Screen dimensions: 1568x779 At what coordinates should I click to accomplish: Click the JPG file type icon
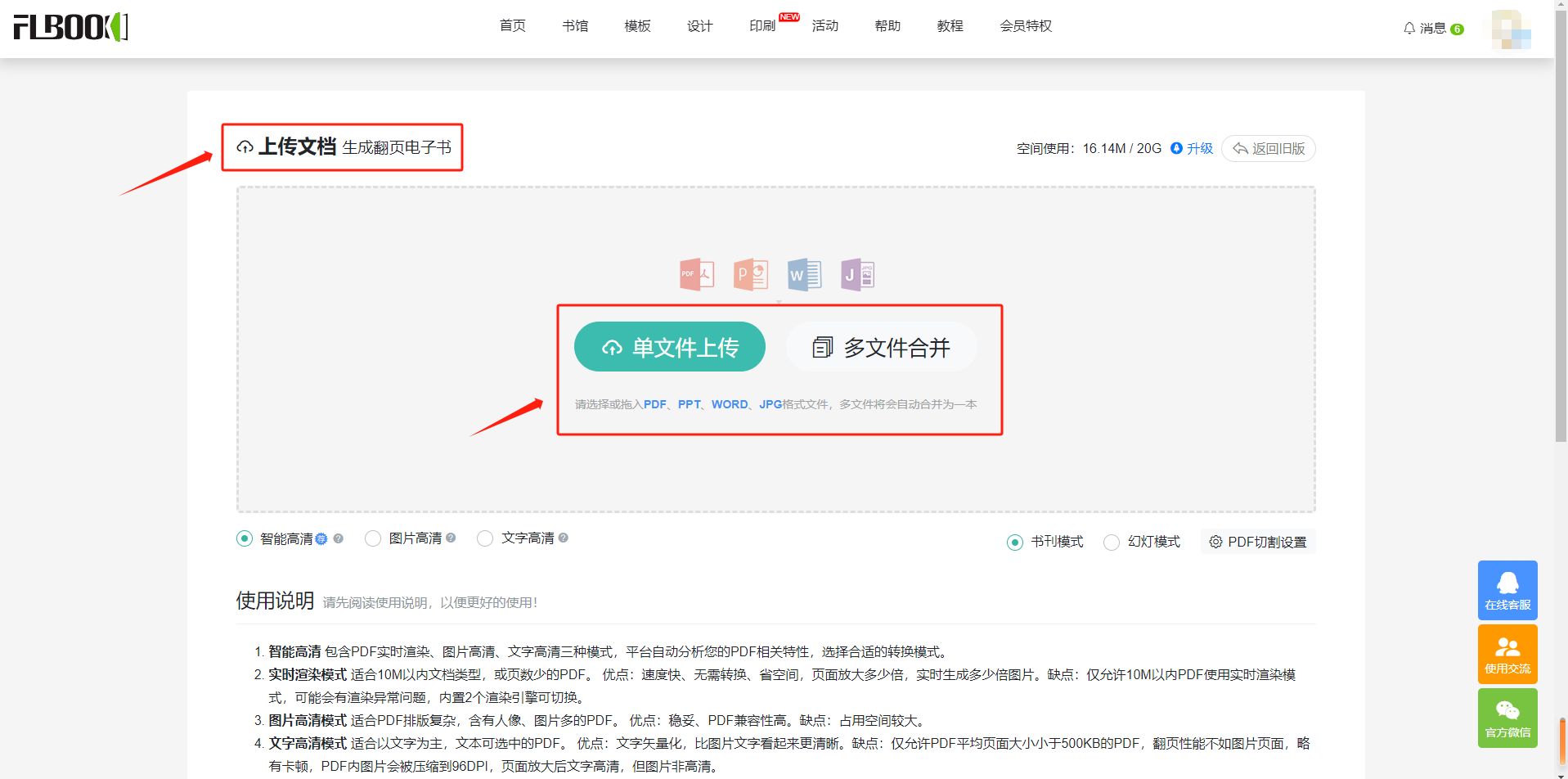point(858,275)
